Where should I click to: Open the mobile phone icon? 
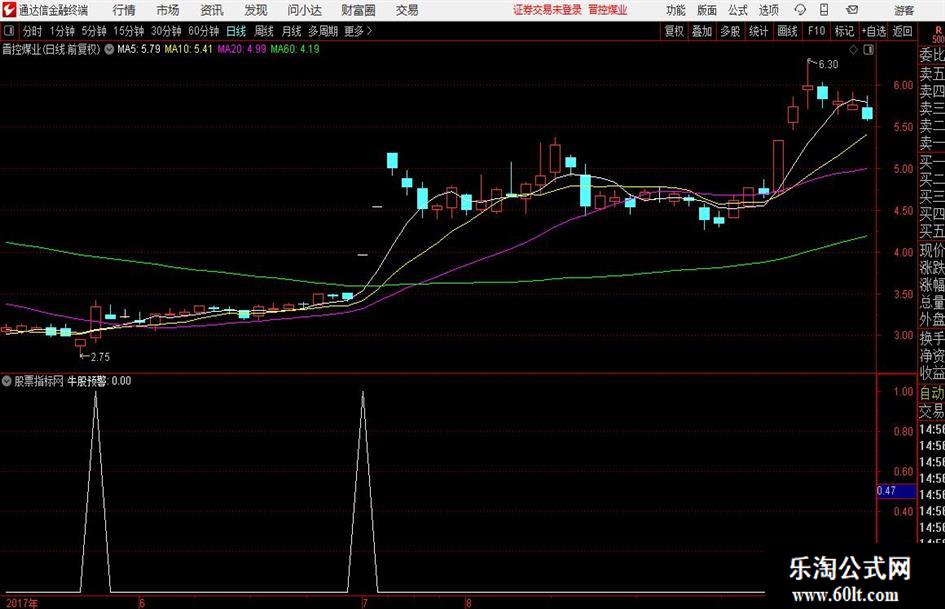(x=824, y=10)
